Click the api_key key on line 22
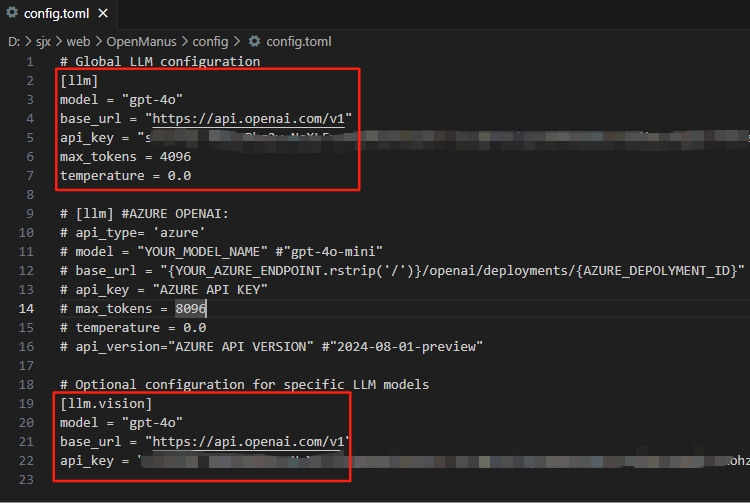 tap(87, 461)
